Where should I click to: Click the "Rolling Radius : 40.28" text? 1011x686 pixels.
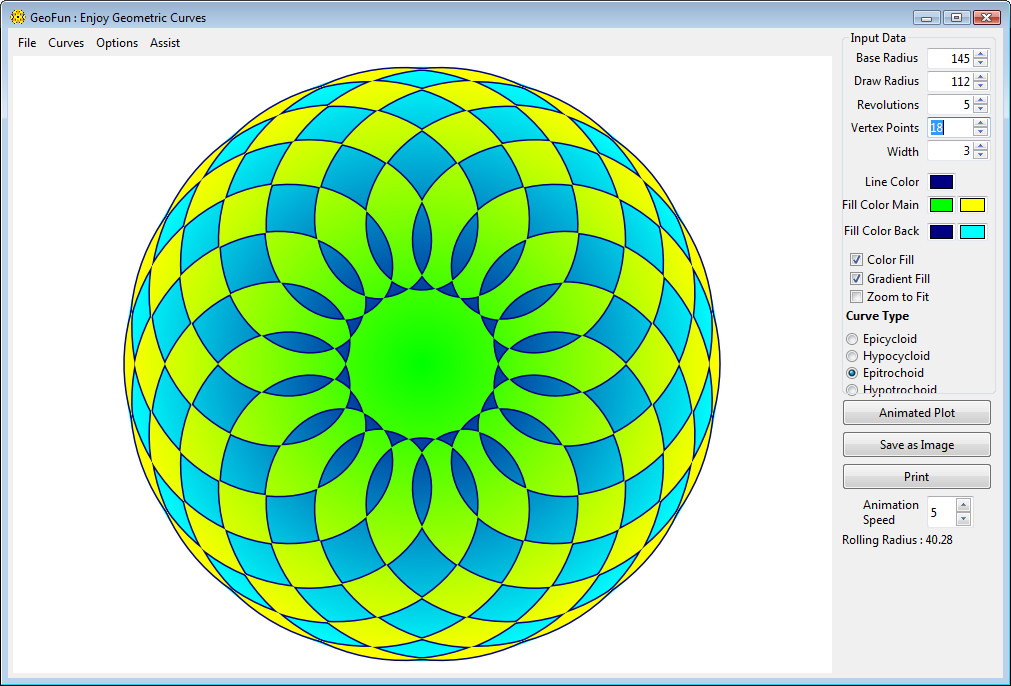897,540
